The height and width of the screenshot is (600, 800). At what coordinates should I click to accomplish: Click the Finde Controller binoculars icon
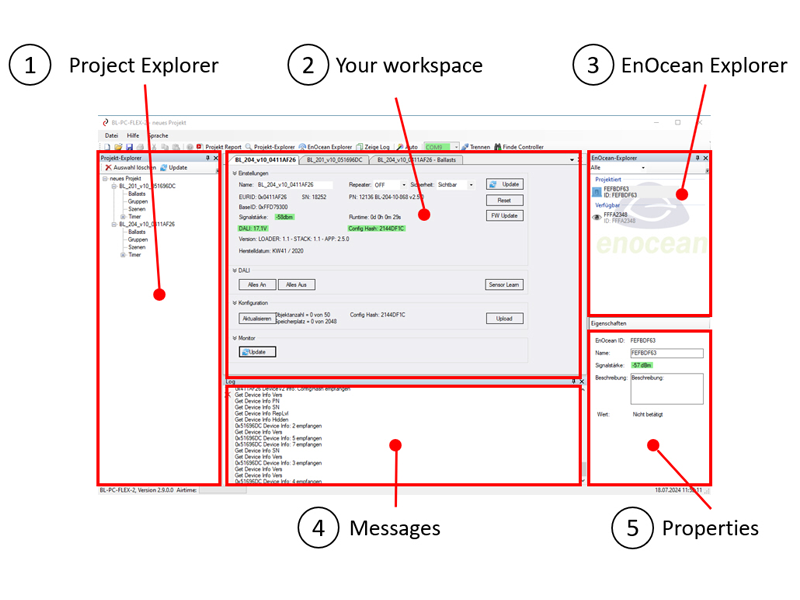[x=497, y=147]
